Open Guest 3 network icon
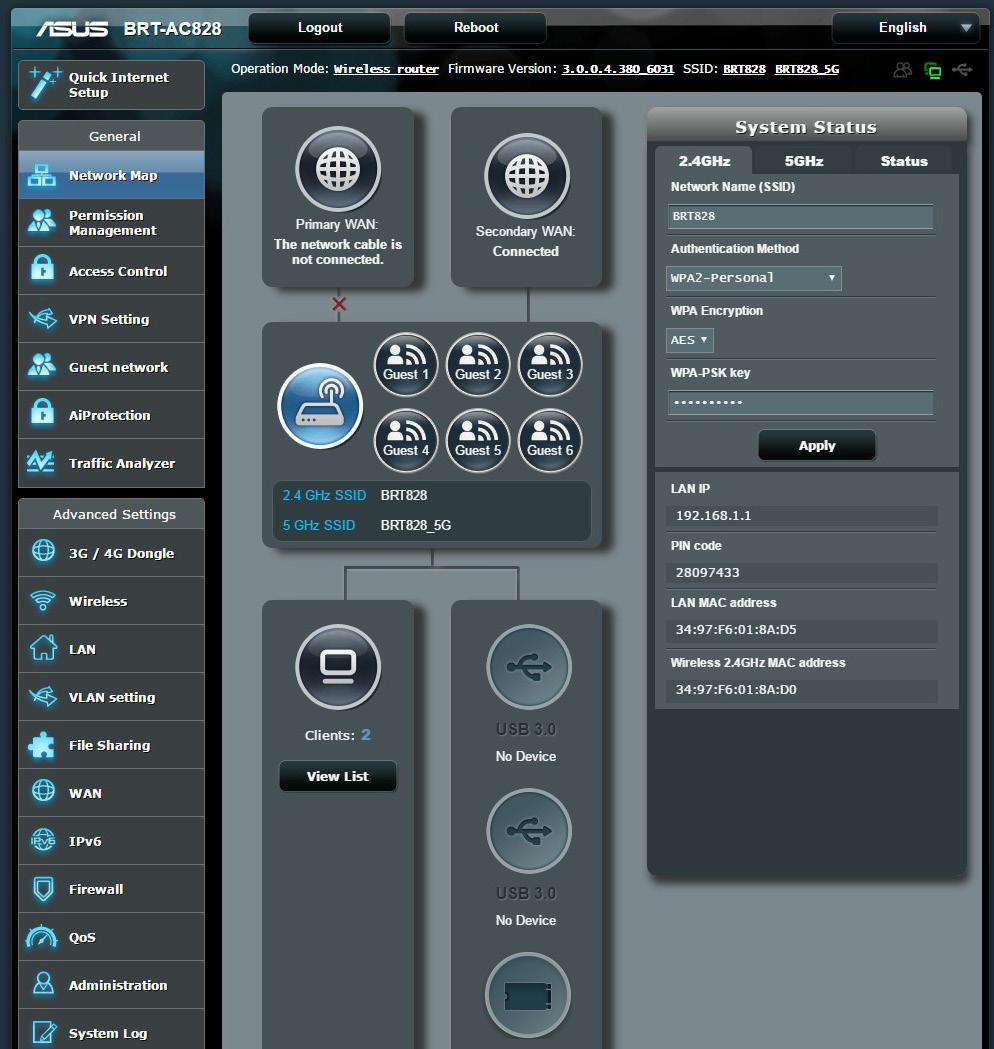Image resolution: width=994 pixels, height=1049 pixels. [550, 365]
